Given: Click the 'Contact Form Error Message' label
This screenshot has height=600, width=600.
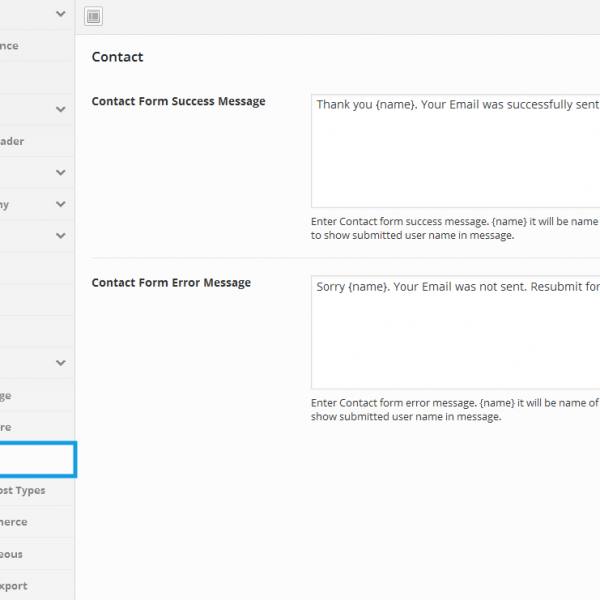Looking at the screenshot, I should 171,283.
